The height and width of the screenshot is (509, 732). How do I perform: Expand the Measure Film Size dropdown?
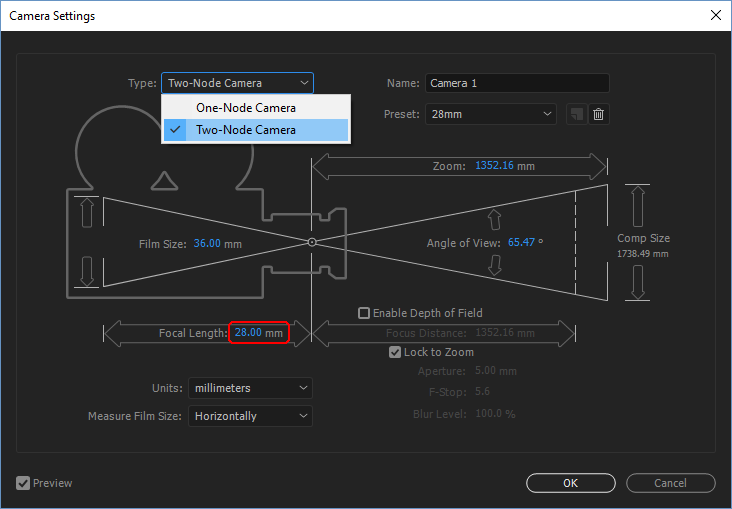pos(250,416)
